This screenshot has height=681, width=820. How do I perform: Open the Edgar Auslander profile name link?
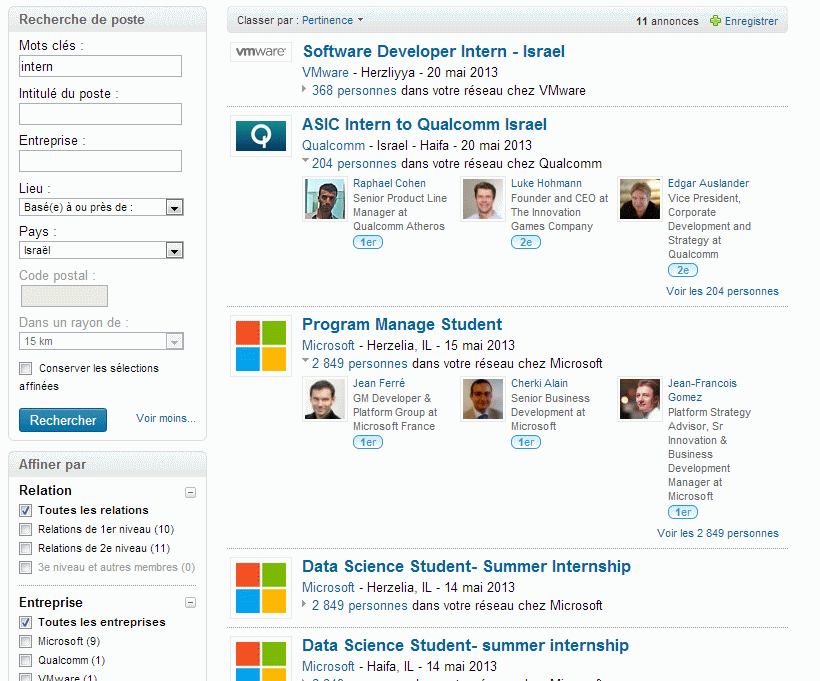708,184
